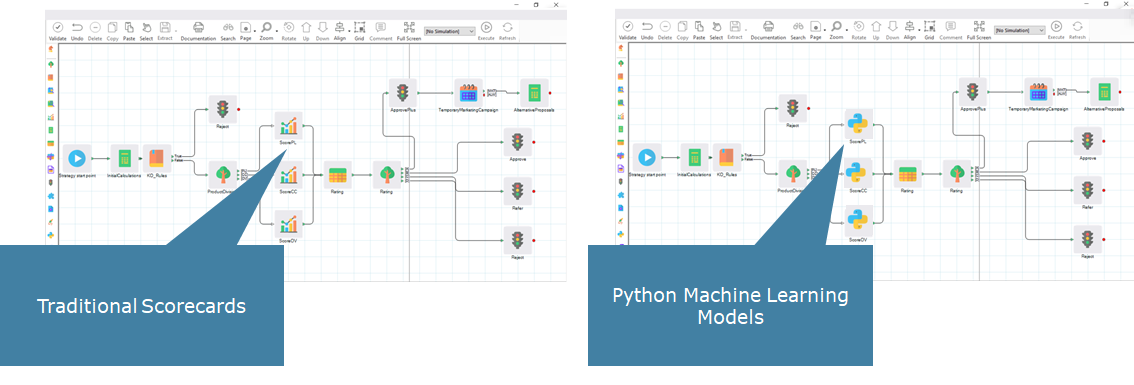Viewport: 1134px width, 385px height.
Task: Select TemporaryMarketingCampaign node in left window
Action: pyautogui.click(x=468, y=92)
